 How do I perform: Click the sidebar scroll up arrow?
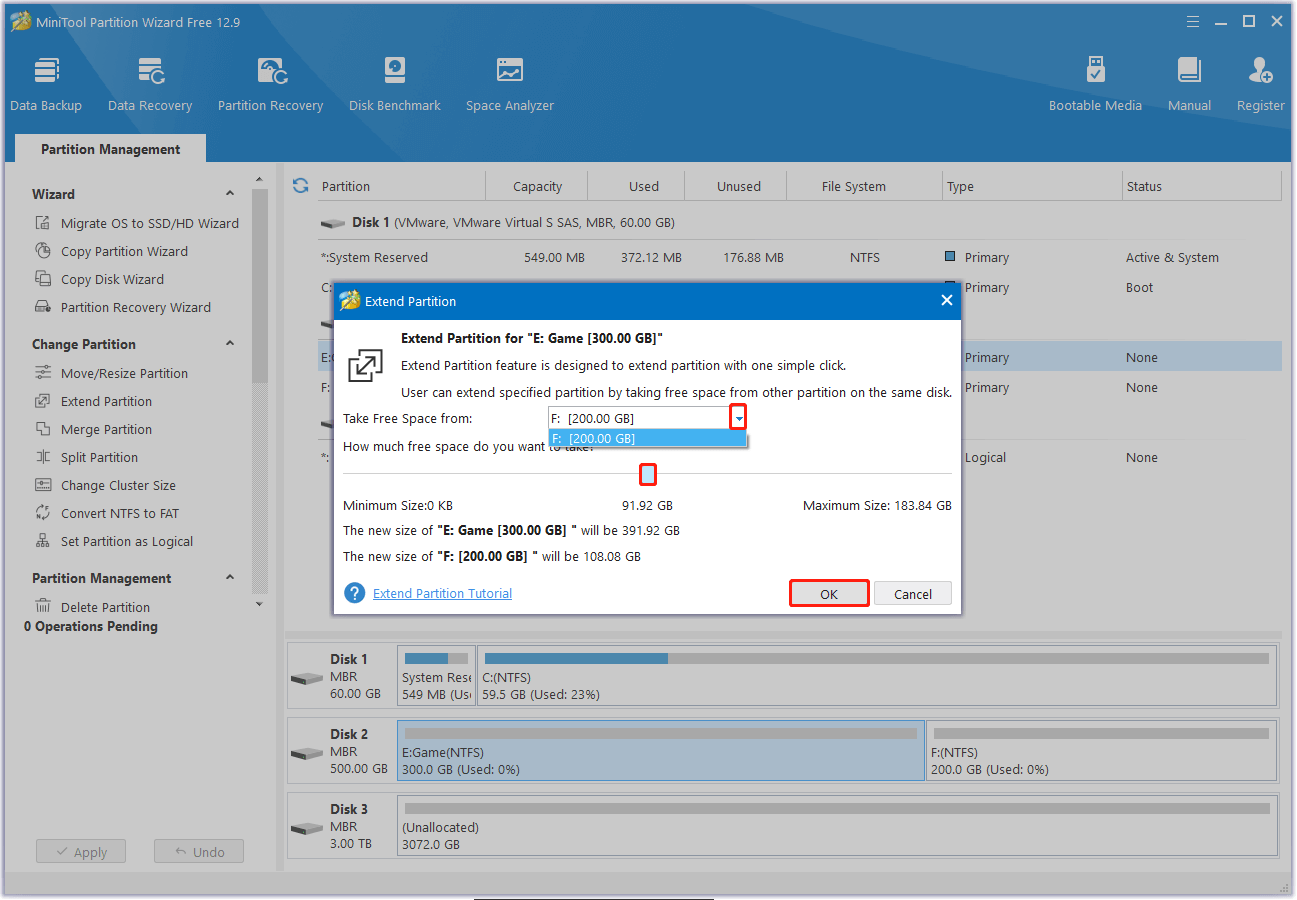click(260, 182)
